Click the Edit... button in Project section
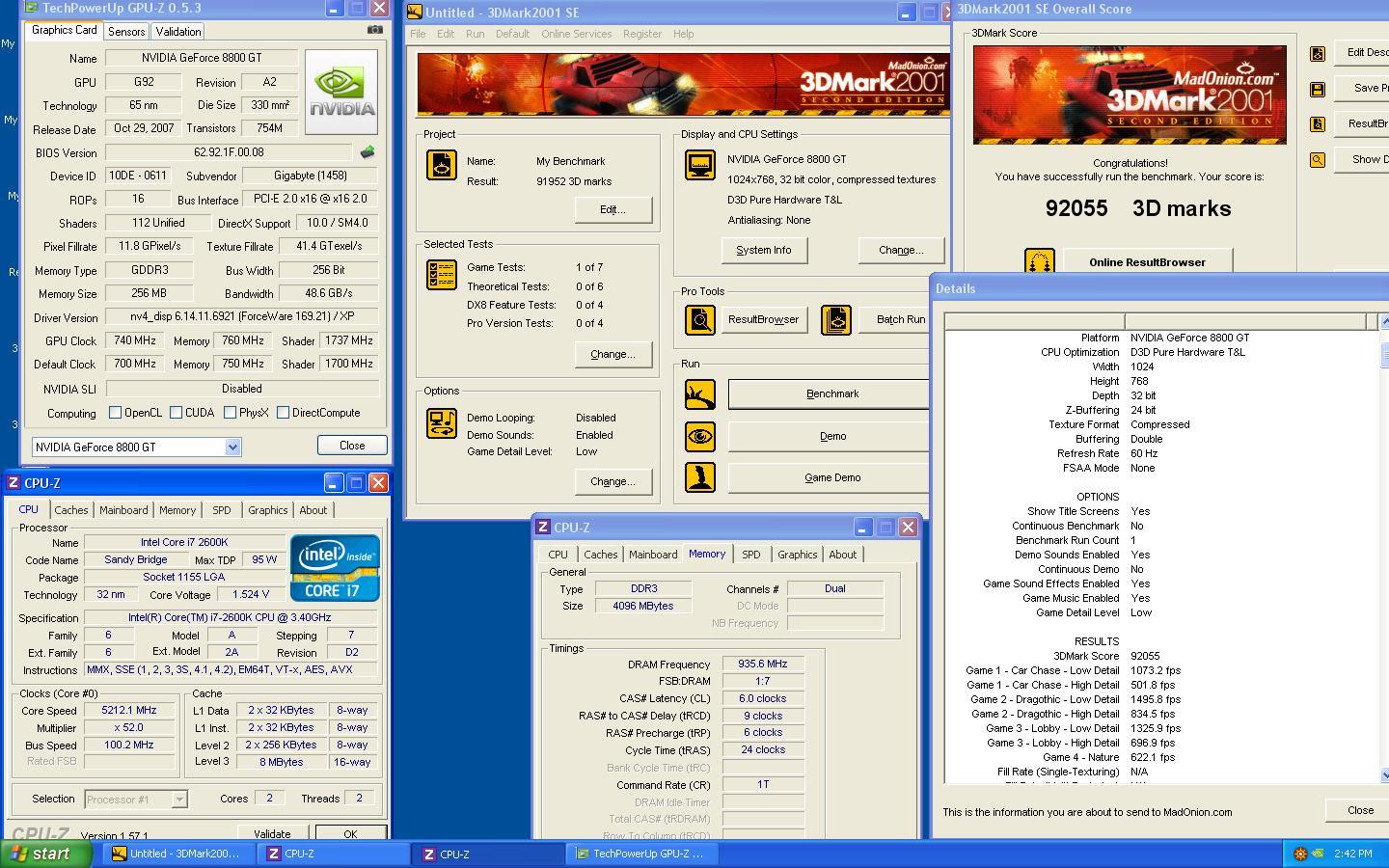This screenshot has width=1389, height=868. pos(613,209)
